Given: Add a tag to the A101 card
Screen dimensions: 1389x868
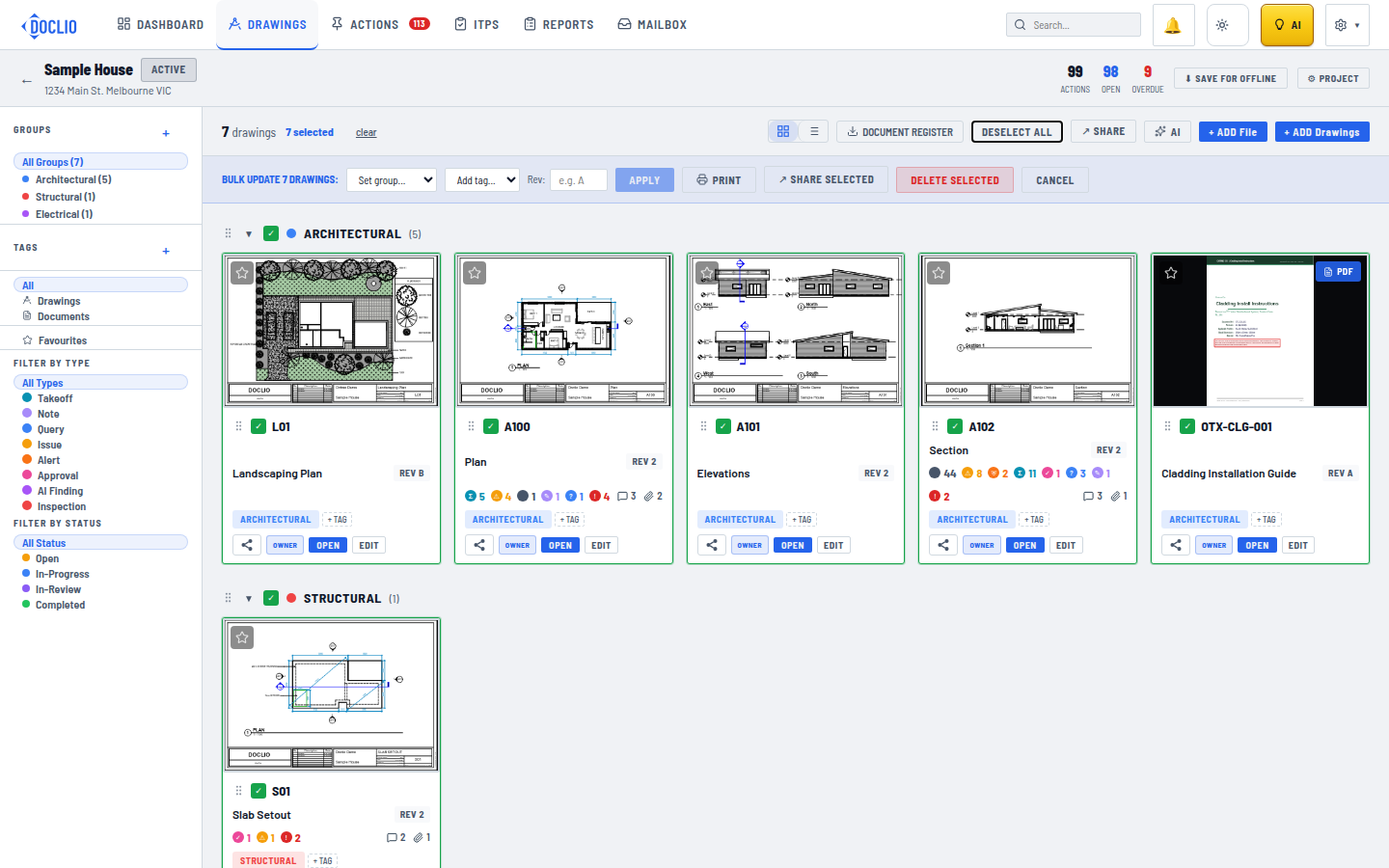Looking at the screenshot, I should [801, 519].
